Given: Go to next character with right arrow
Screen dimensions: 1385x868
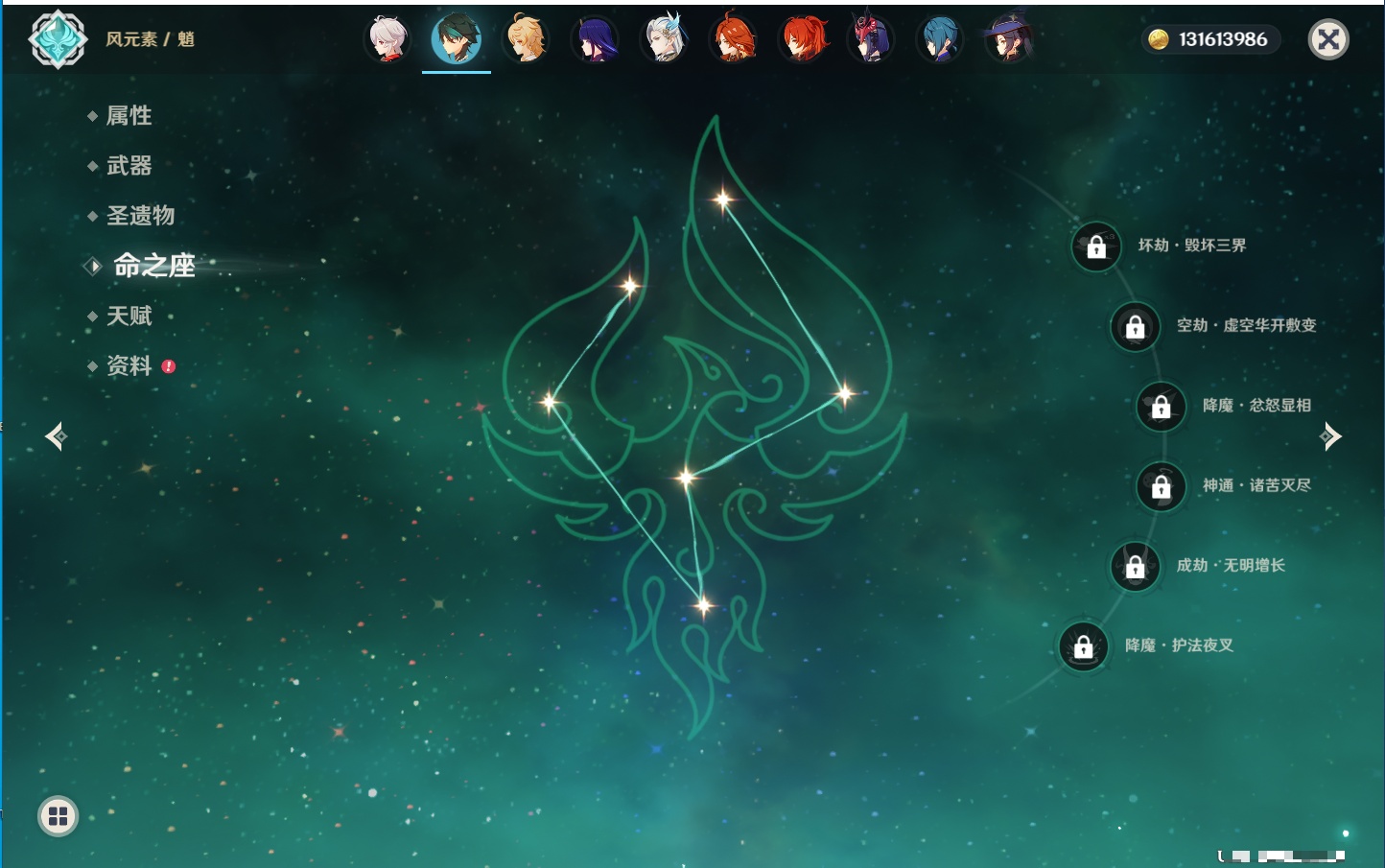Looking at the screenshot, I should [1330, 436].
